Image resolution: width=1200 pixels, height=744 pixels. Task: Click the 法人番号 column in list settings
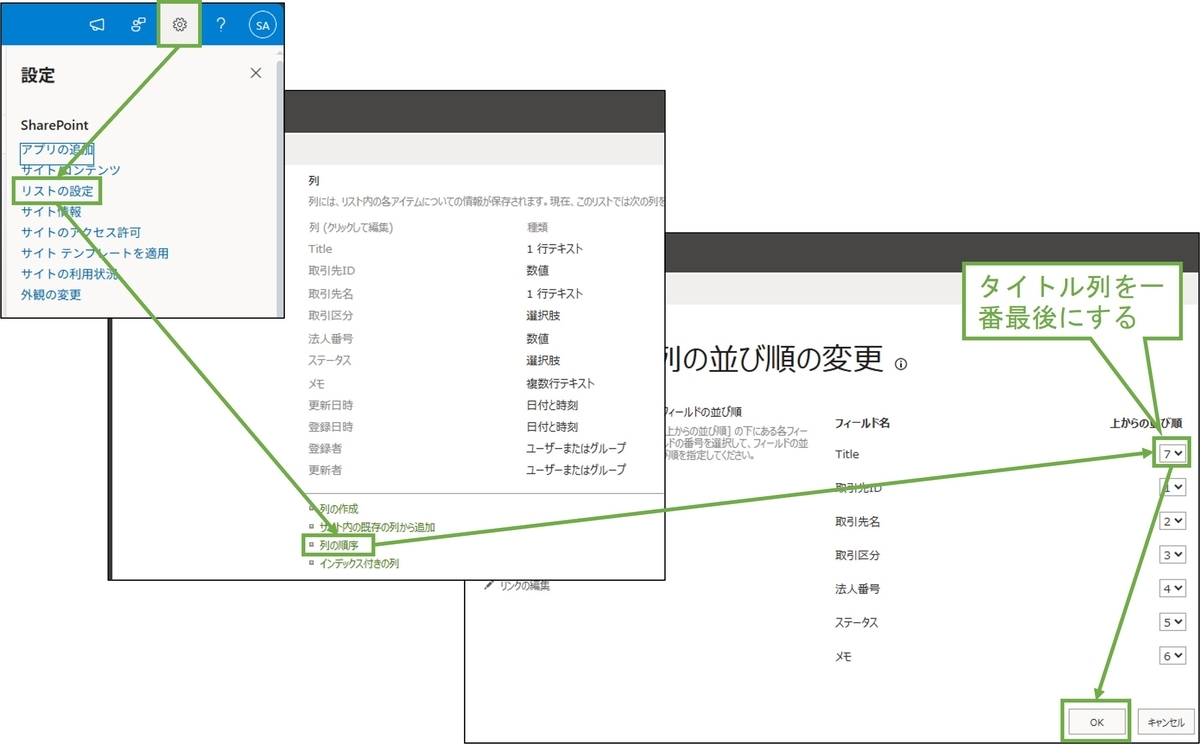(x=331, y=338)
